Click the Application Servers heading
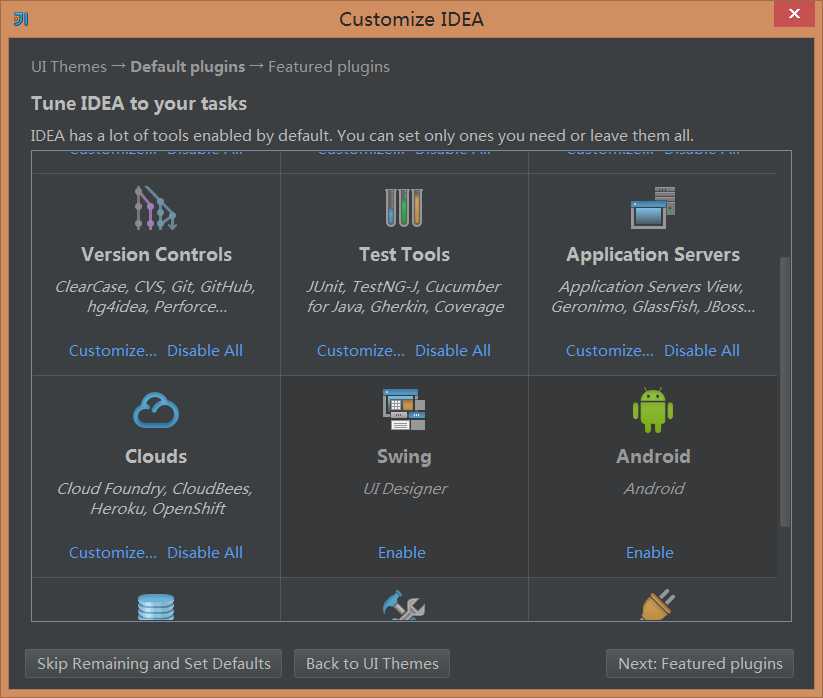The width and height of the screenshot is (823, 698). [x=653, y=255]
